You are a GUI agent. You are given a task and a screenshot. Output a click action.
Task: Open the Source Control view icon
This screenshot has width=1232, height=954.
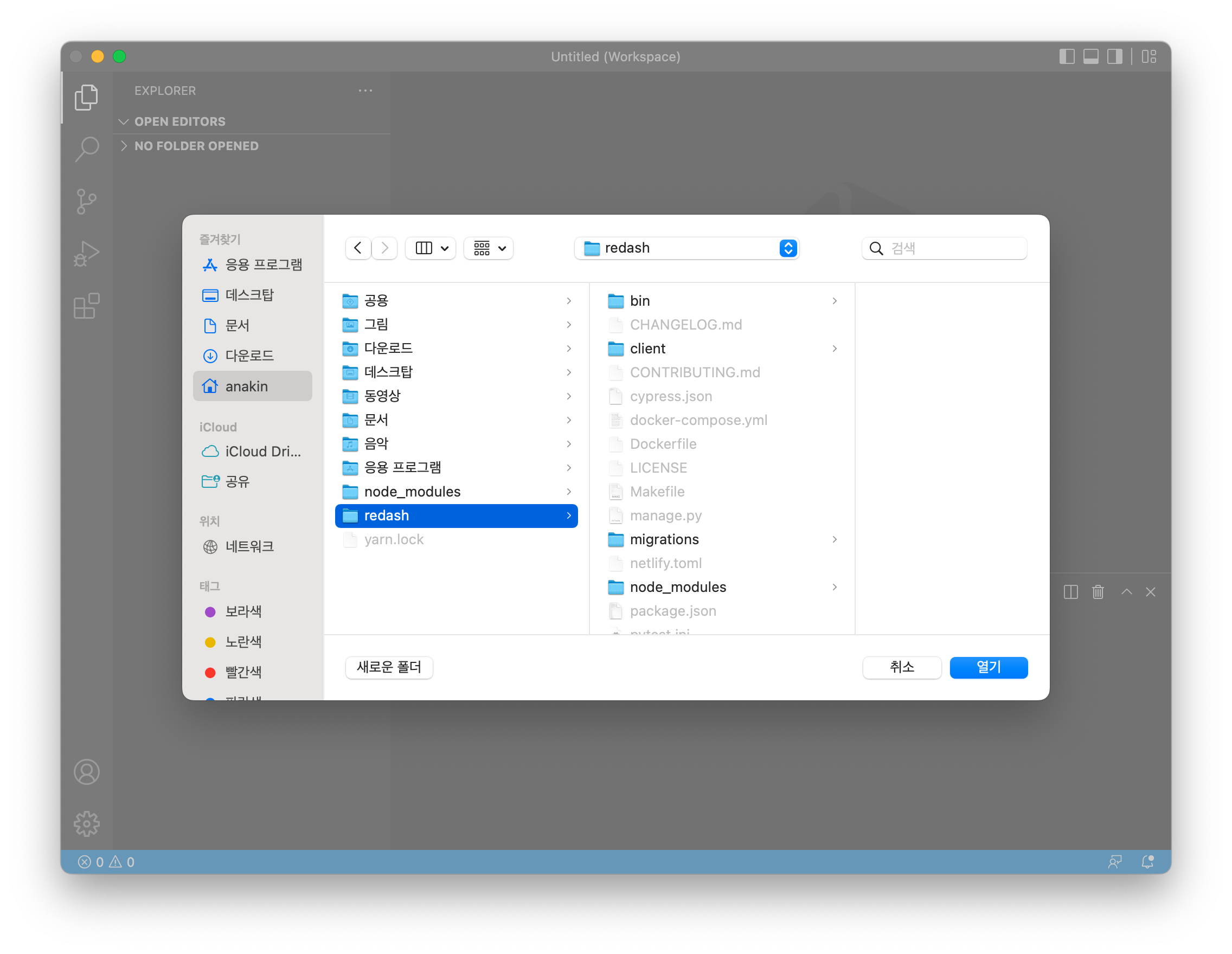click(x=86, y=201)
